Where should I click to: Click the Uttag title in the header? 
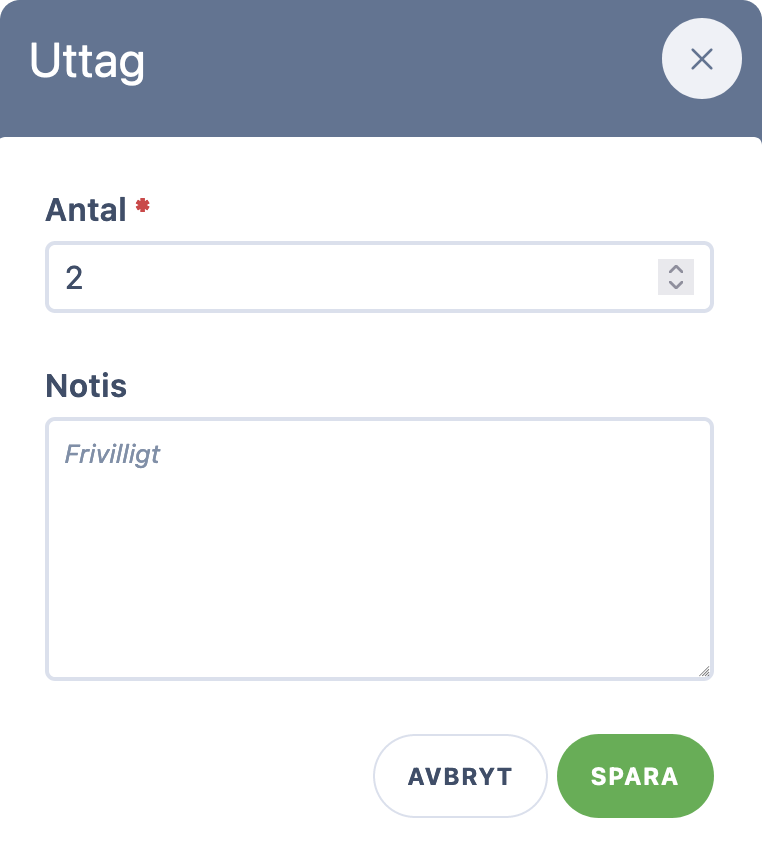pyautogui.click(x=87, y=61)
